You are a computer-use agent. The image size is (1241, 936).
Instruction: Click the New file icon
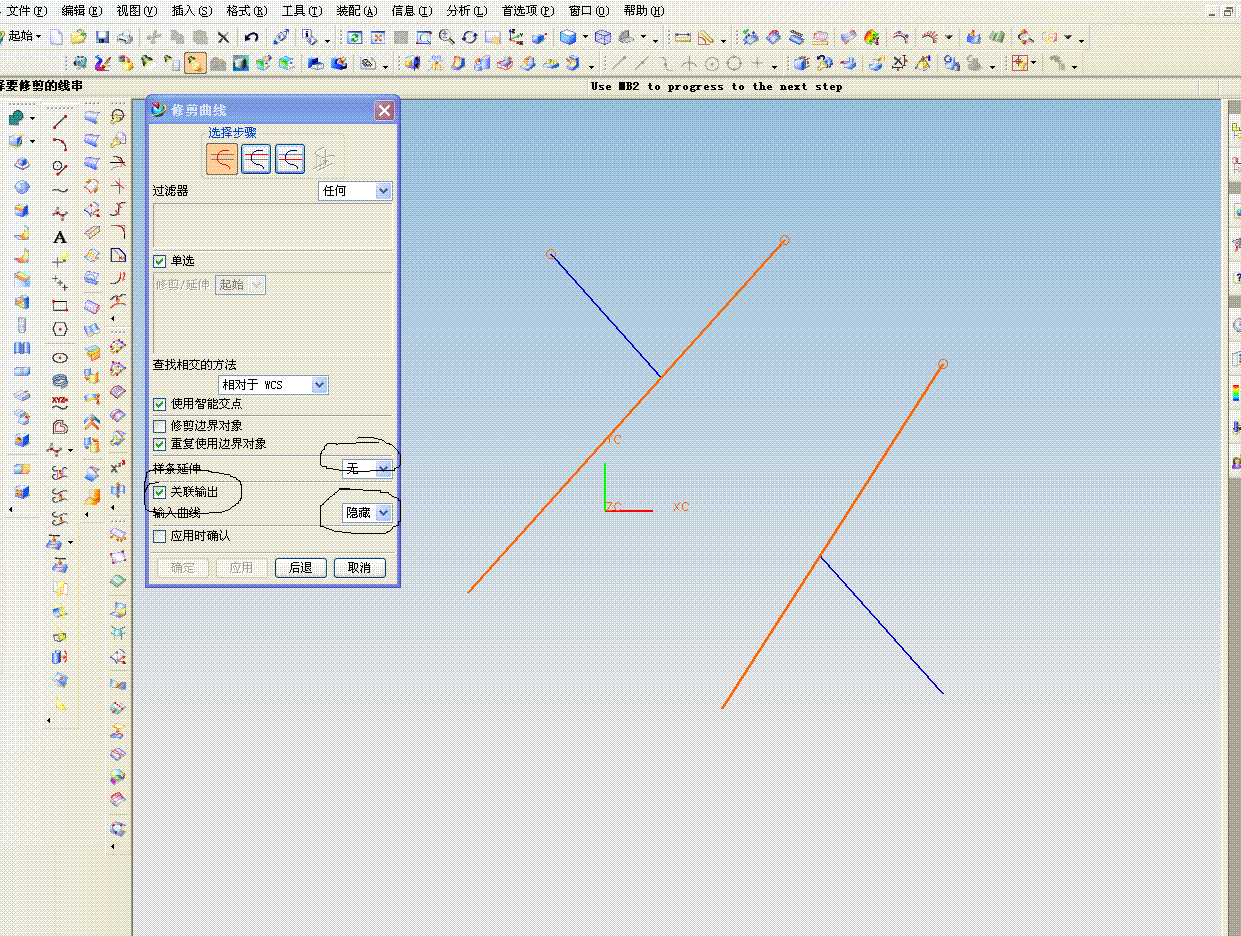pyautogui.click(x=57, y=38)
